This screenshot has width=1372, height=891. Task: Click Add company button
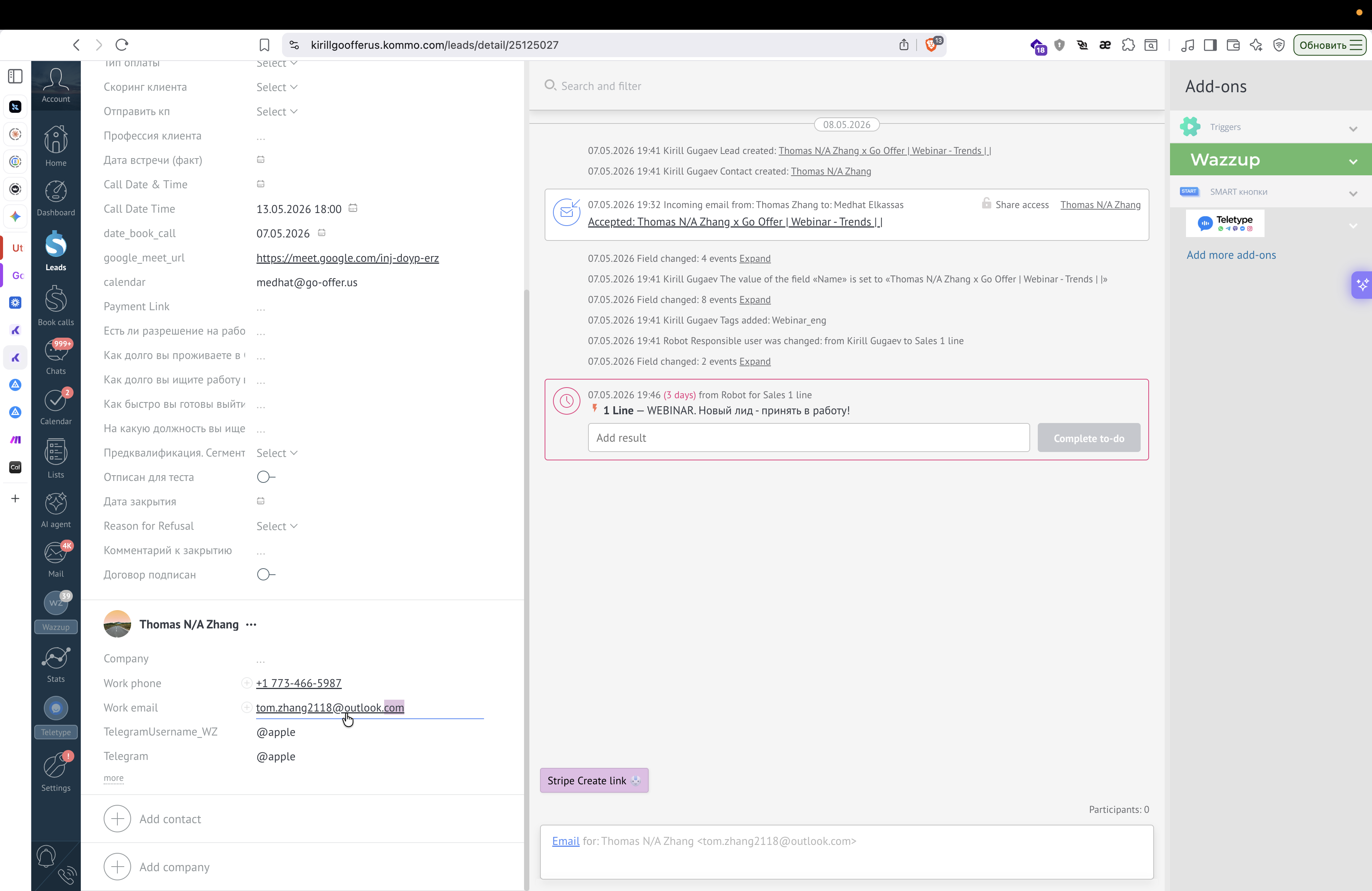pyautogui.click(x=157, y=867)
